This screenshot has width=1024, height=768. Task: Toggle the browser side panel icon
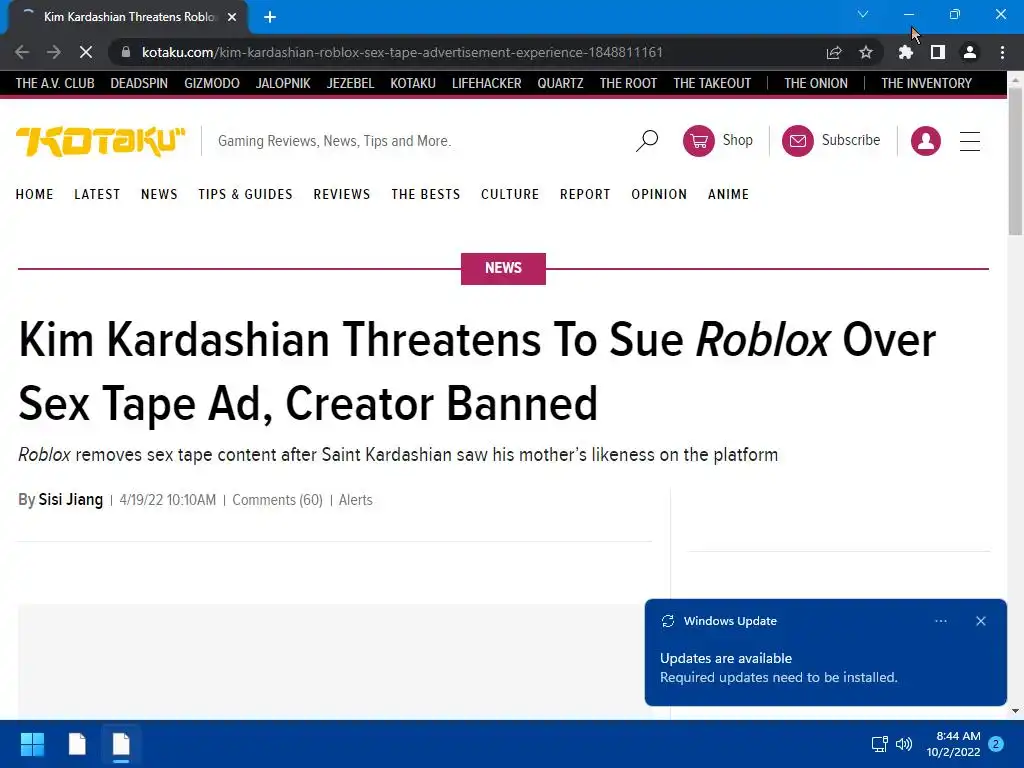[938, 52]
